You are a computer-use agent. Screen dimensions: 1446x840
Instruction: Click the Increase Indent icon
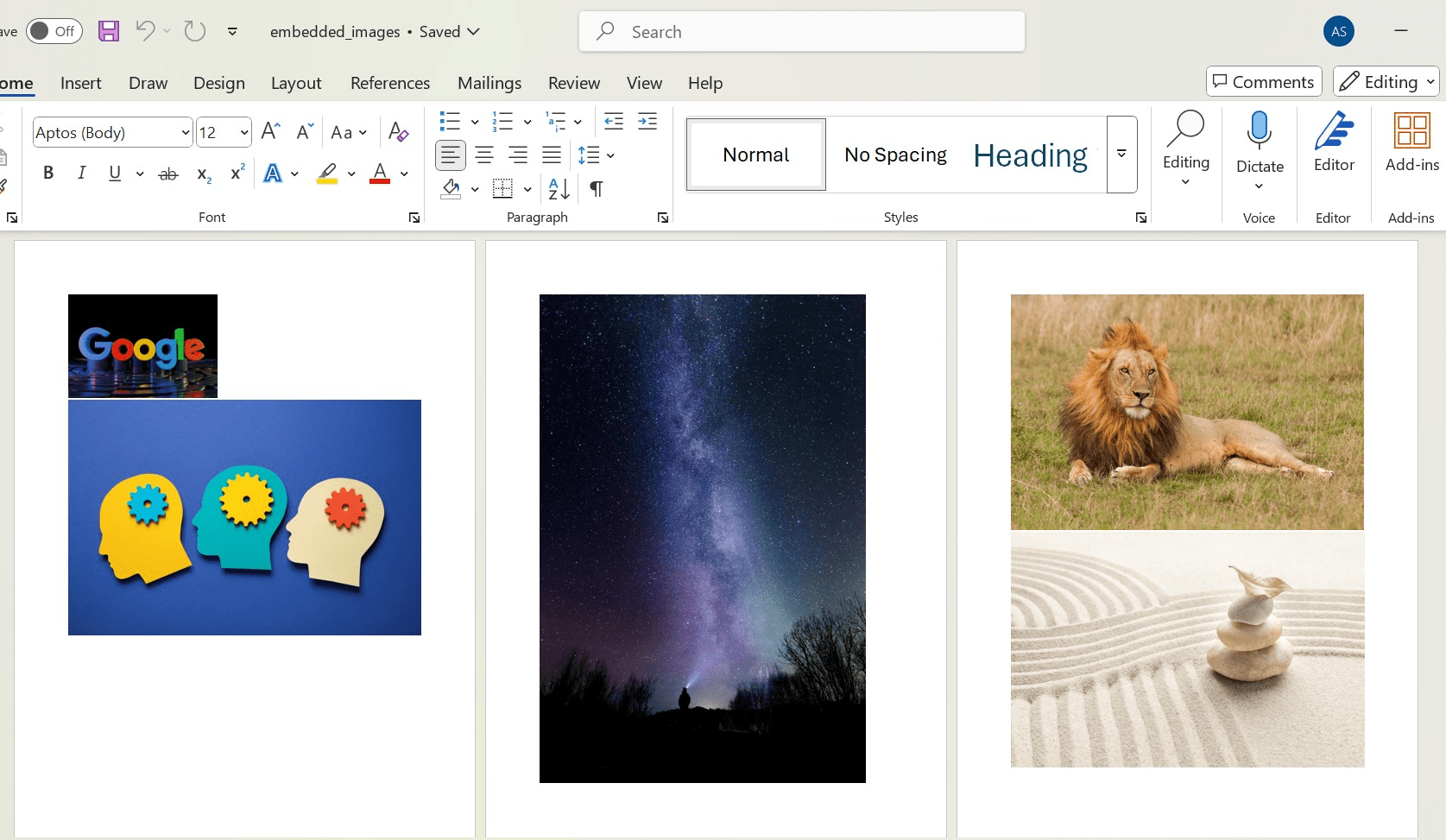pyautogui.click(x=647, y=121)
